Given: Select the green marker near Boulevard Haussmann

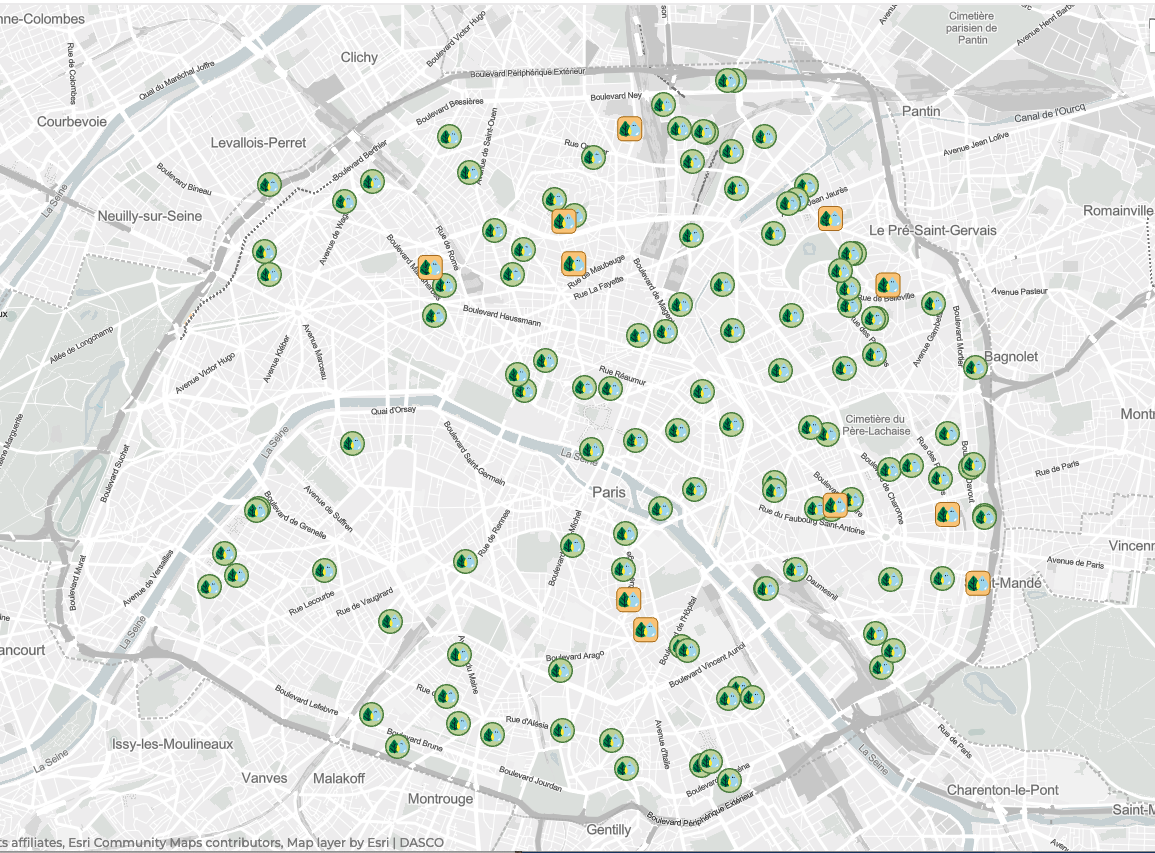Looking at the screenshot, I should (x=435, y=318).
